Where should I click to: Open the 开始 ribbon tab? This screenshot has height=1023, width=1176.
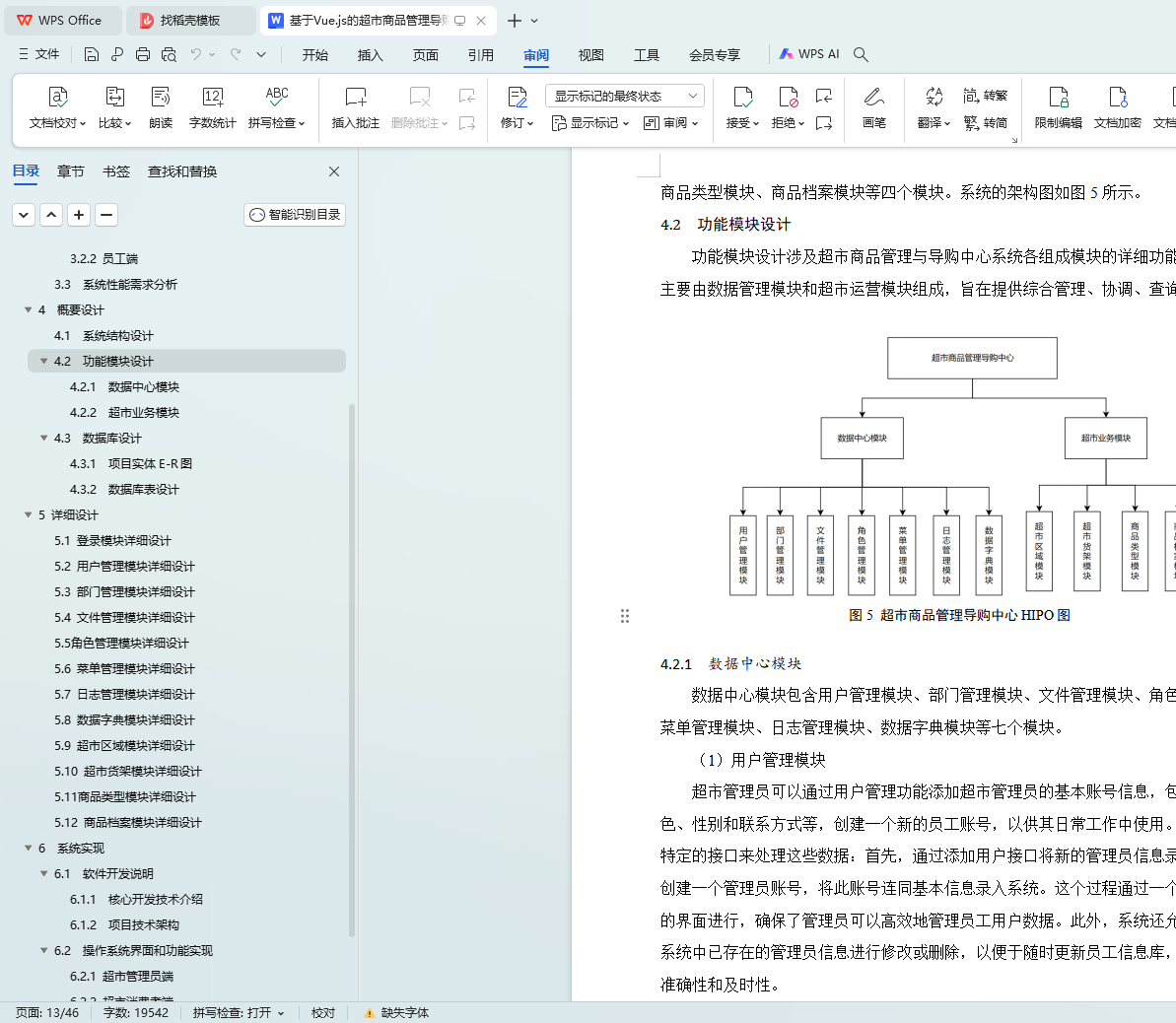click(x=315, y=55)
